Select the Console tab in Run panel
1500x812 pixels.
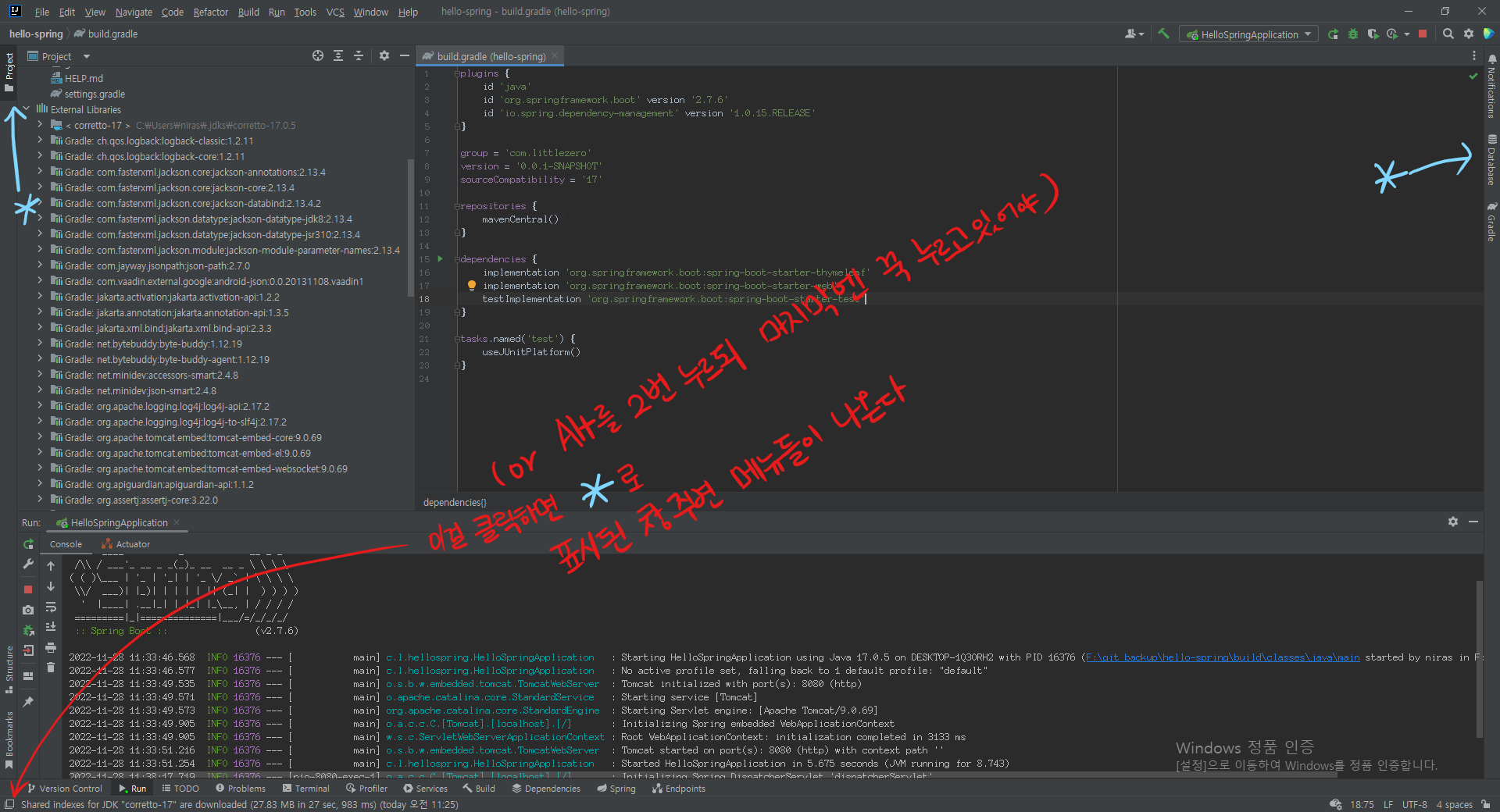[x=66, y=544]
